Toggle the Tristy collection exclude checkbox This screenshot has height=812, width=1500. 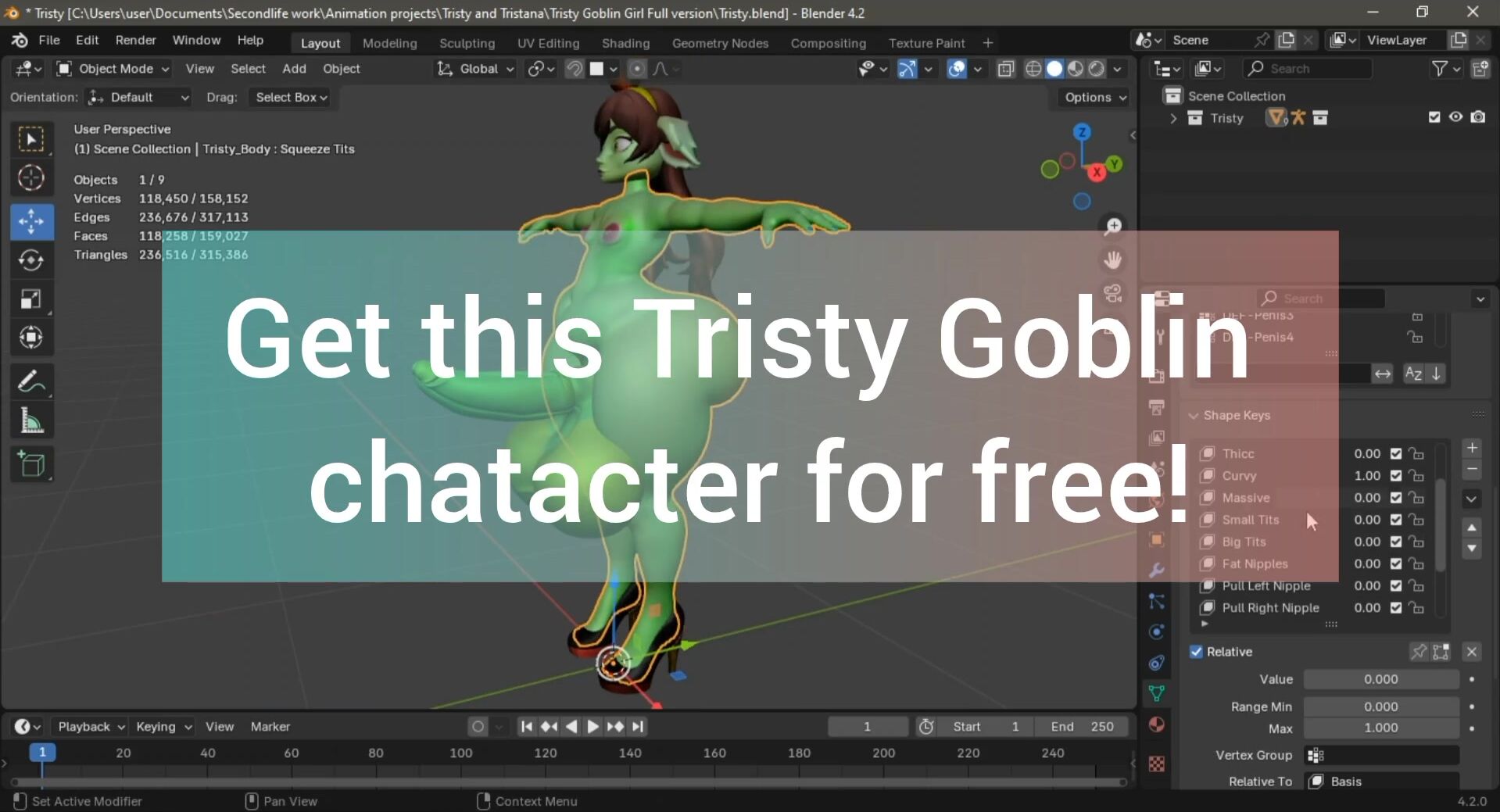(x=1434, y=117)
